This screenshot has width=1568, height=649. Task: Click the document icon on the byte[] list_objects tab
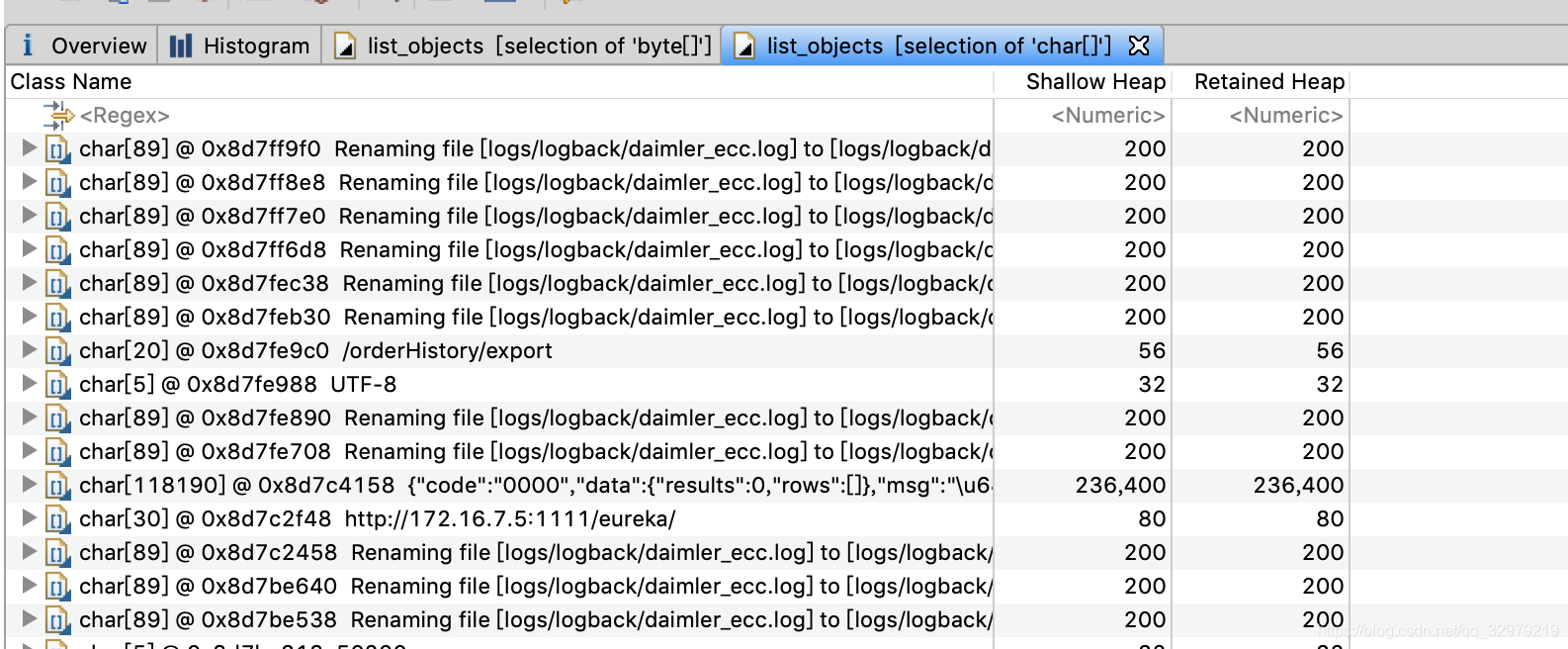[345, 46]
